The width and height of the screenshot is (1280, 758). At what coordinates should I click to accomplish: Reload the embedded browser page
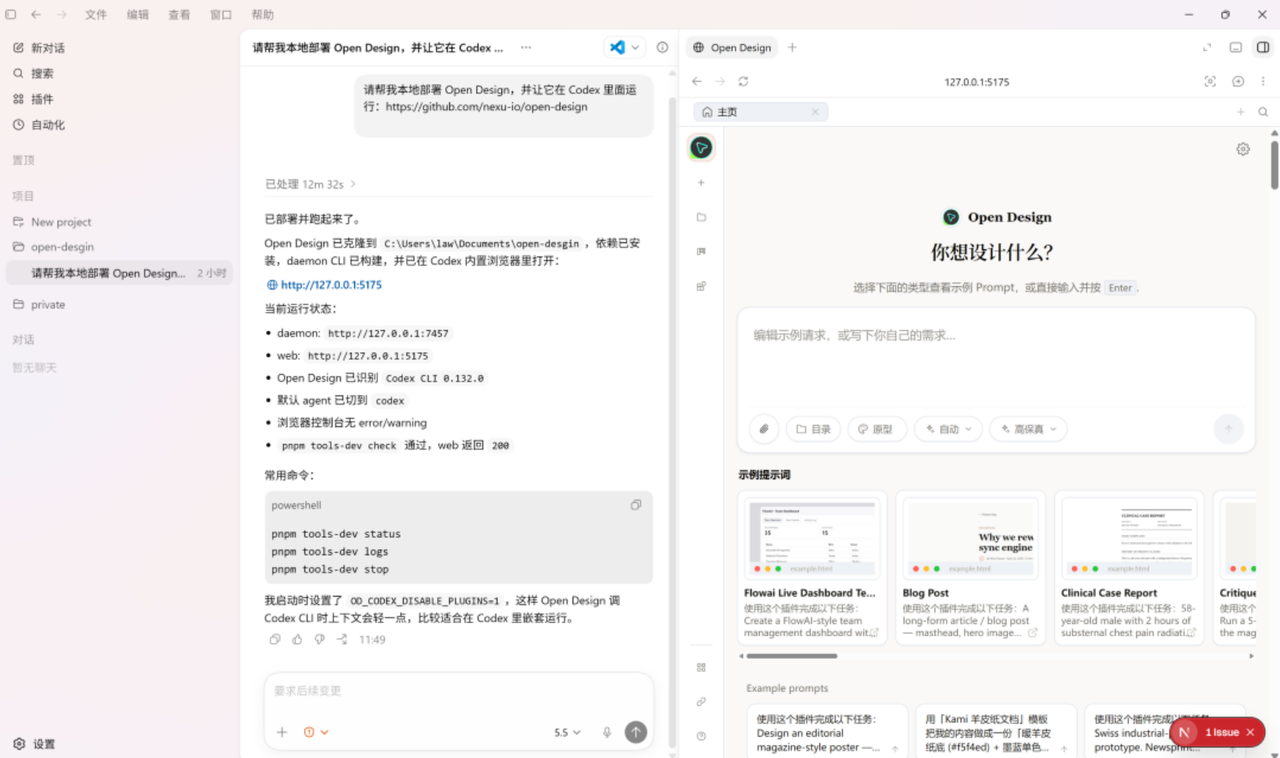tap(743, 81)
